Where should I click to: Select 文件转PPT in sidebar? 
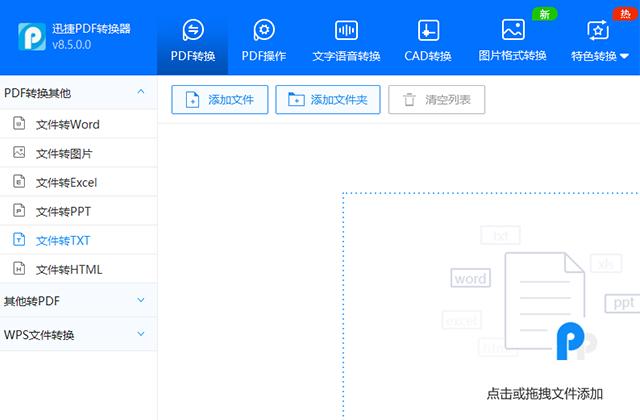coord(78,211)
